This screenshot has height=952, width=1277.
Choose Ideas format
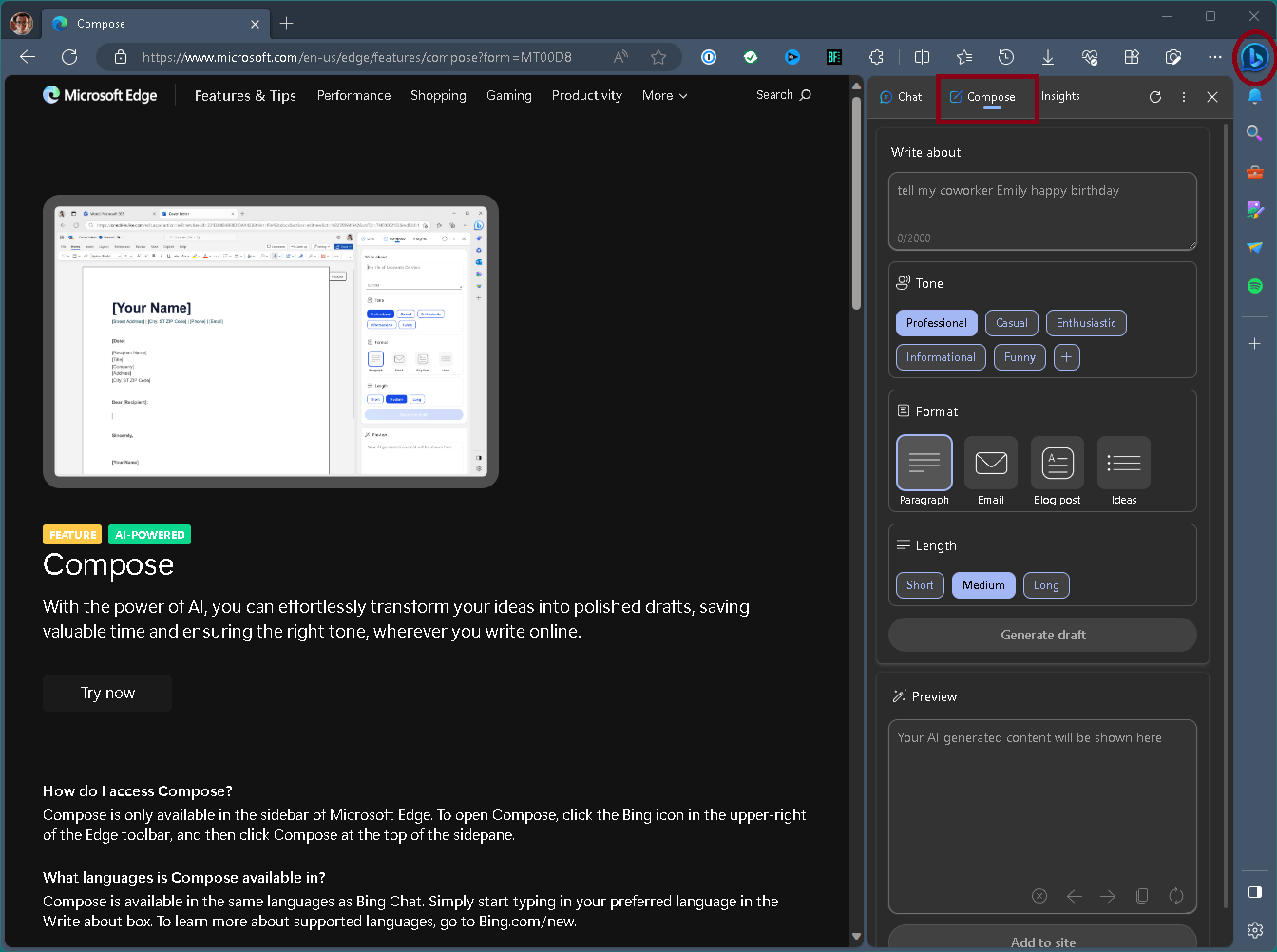click(1124, 471)
